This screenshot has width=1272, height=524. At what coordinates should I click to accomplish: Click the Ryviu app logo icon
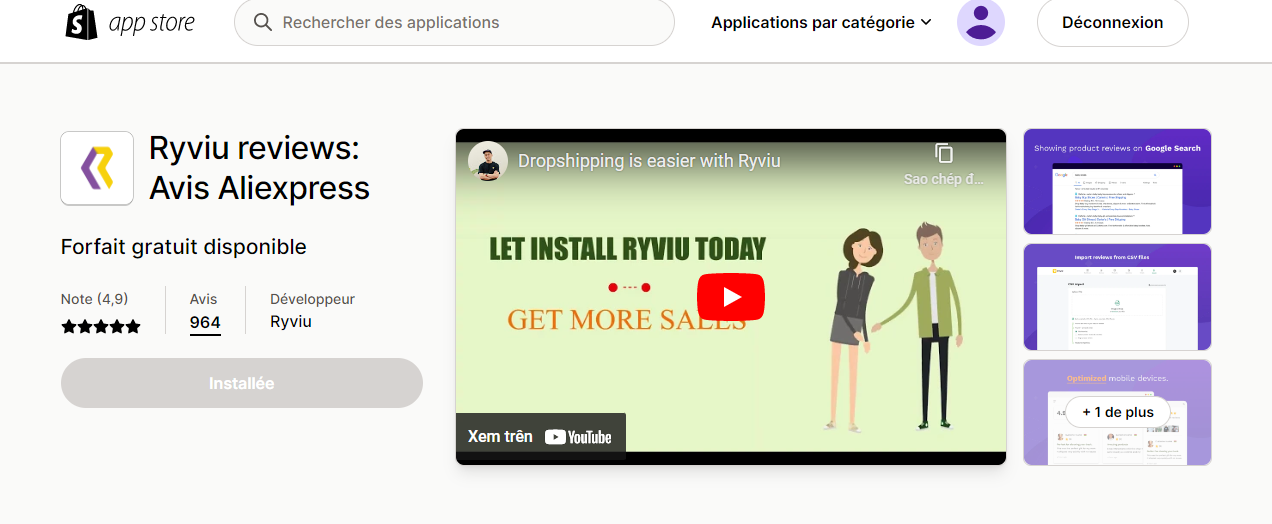click(97, 168)
